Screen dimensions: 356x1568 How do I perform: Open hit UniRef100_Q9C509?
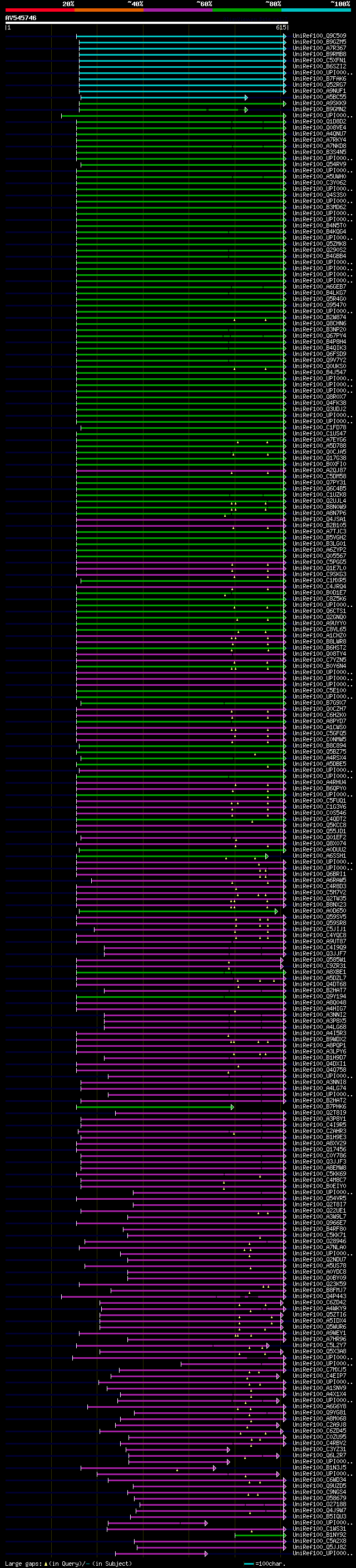(319, 36)
